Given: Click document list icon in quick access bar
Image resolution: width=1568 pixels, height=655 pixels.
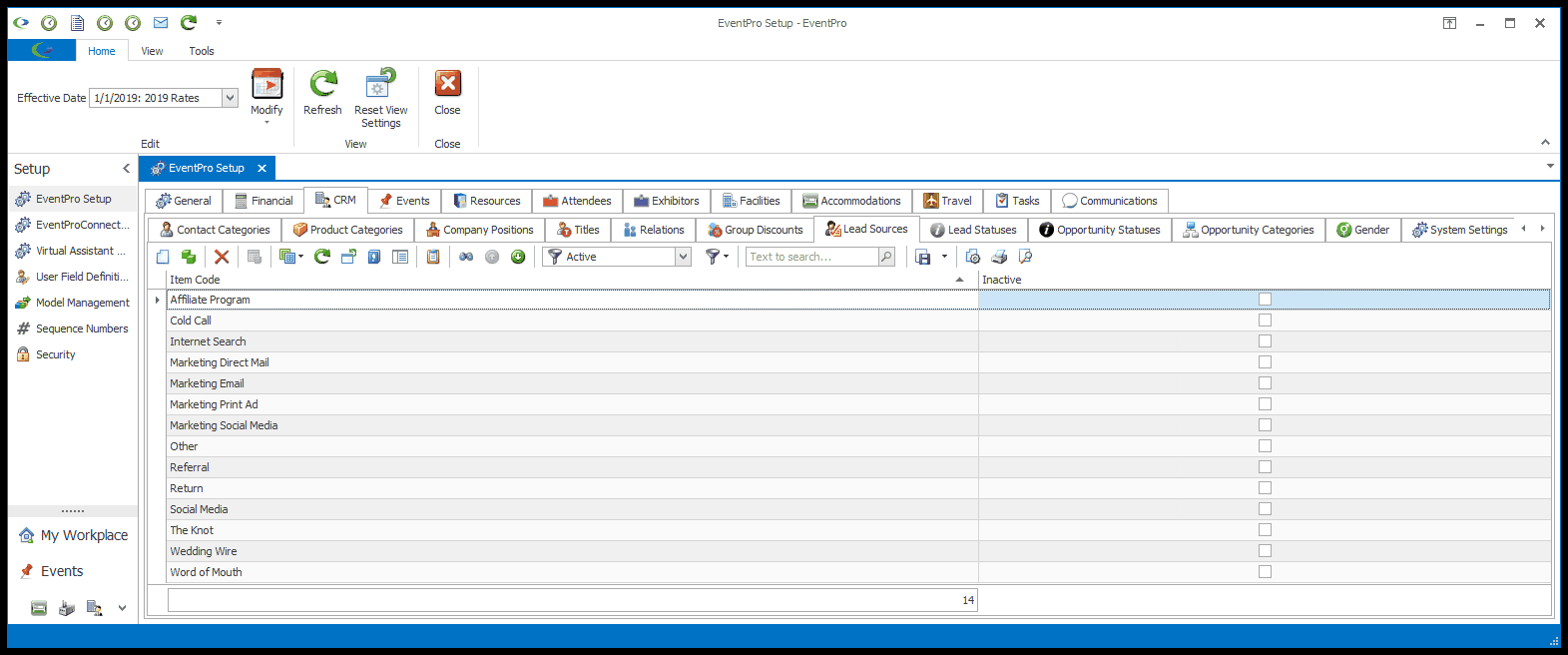Looking at the screenshot, I should click(77, 22).
